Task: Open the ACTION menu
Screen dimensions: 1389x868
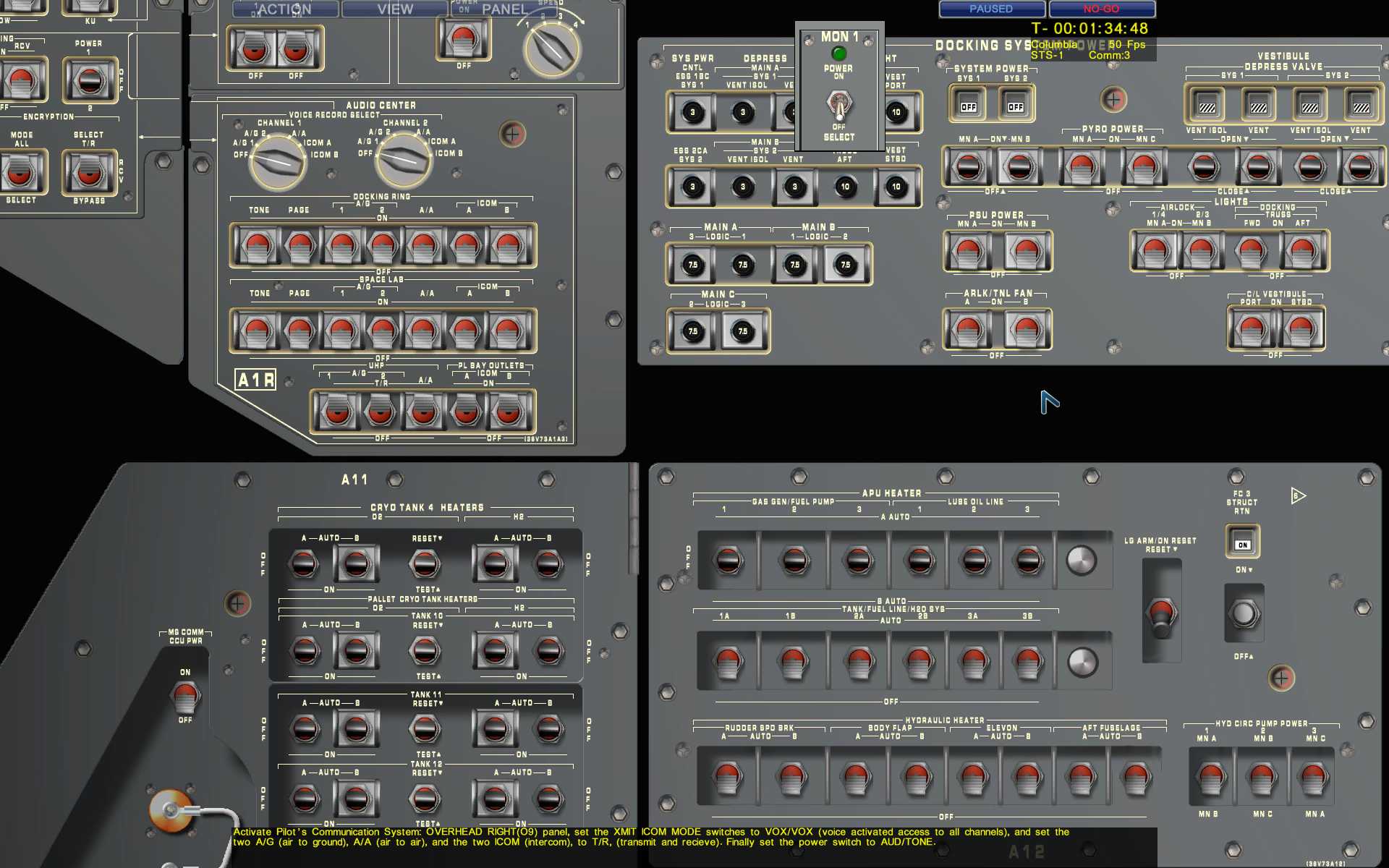Action: (x=285, y=9)
